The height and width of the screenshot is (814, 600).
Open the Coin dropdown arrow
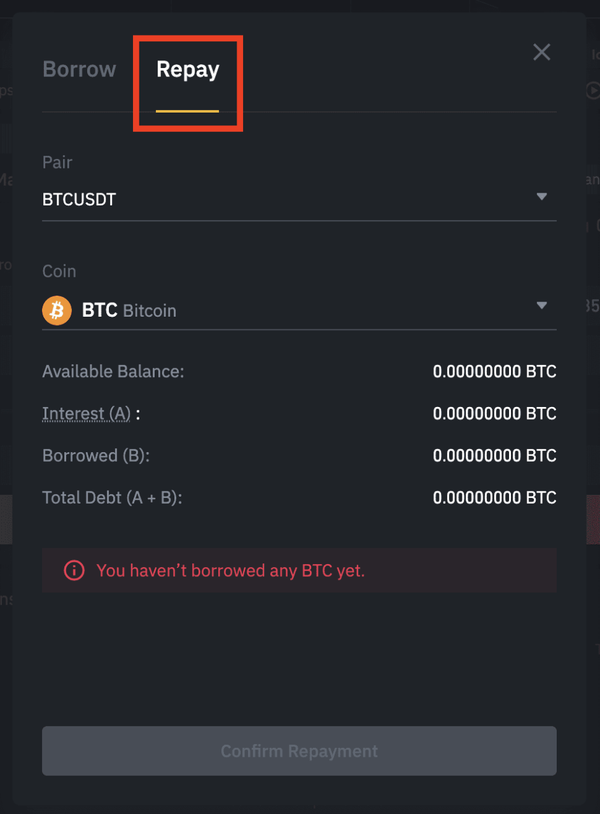click(541, 306)
